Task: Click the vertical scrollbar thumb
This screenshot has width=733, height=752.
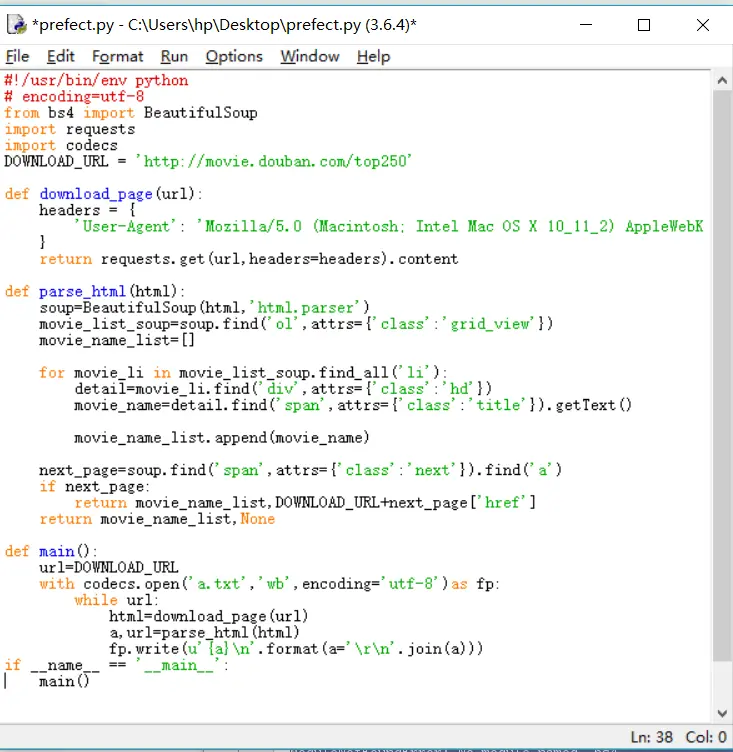Action: [722, 375]
